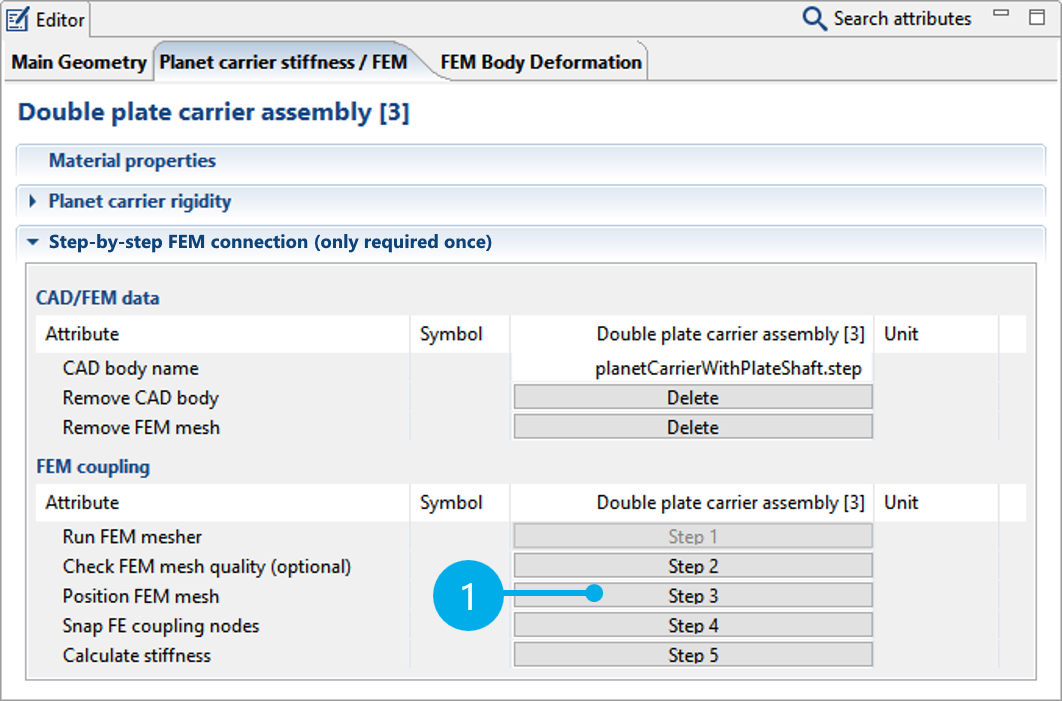Select the Editor view tab
1062x701 pixels.
pyautogui.click(x=48, y=19)
